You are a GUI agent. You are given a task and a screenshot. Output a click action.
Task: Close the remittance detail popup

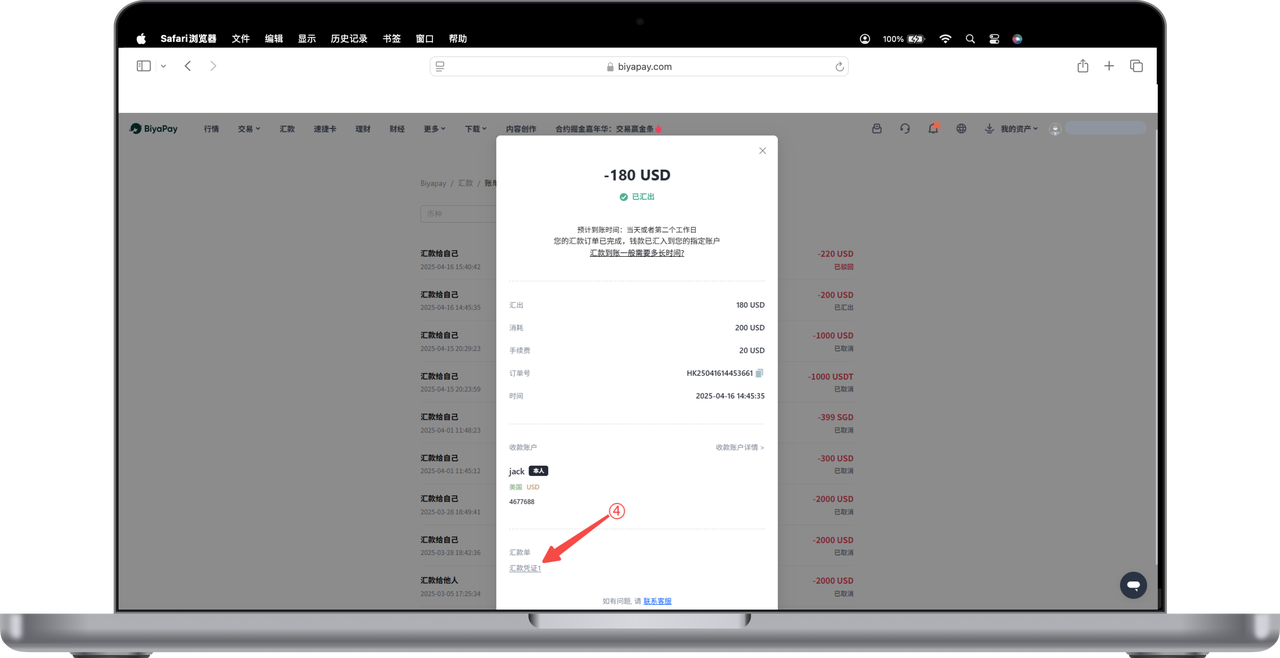(x=762, y=151)
